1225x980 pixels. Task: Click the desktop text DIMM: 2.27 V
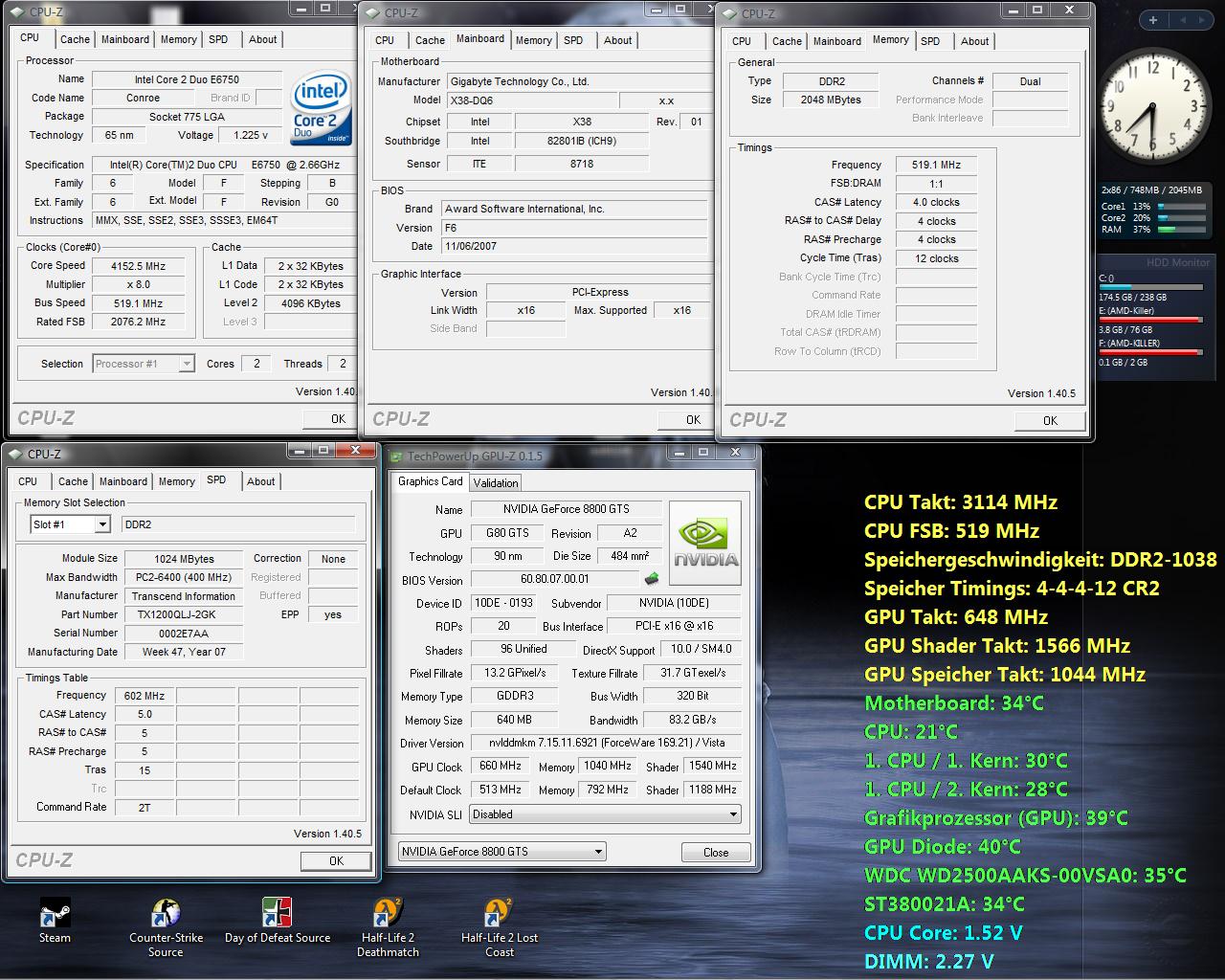pyautogui.click(x=928, y=961)
